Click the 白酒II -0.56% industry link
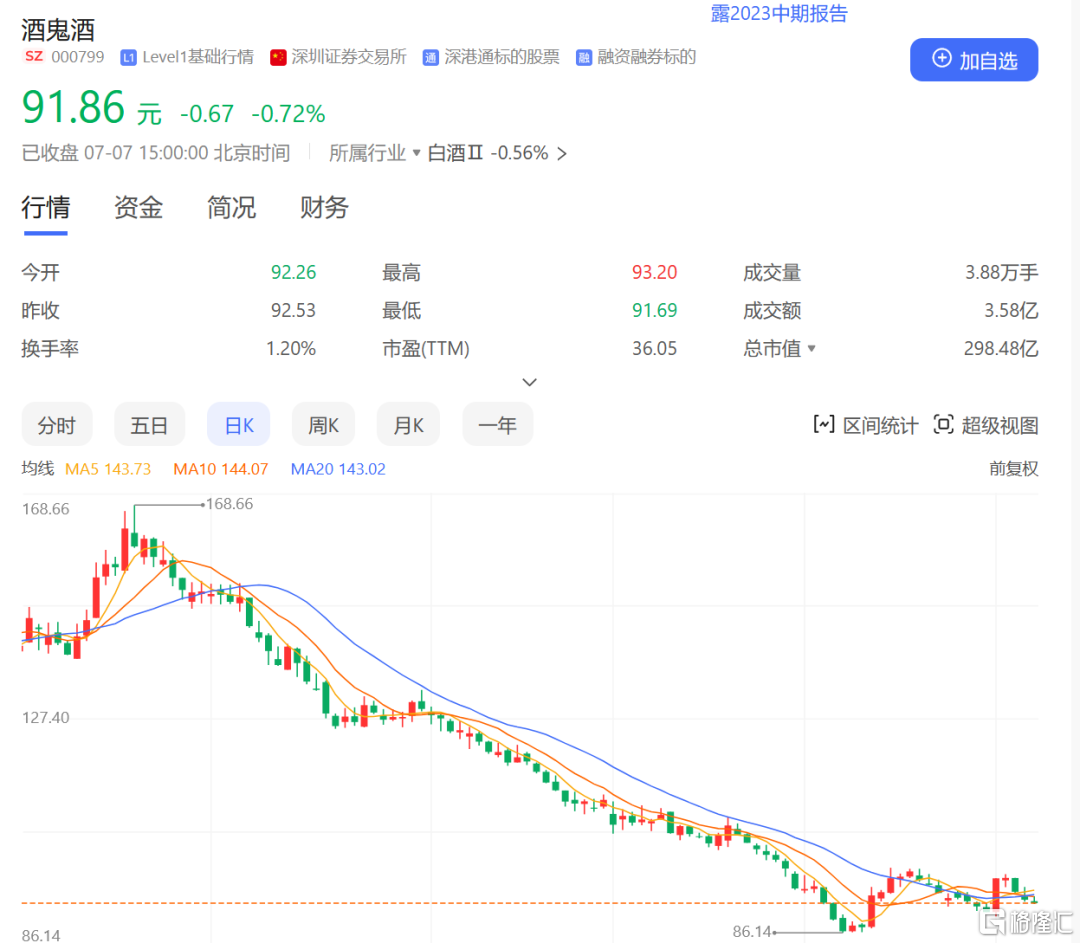The width and height of the screenshot is (1080, 943). [x=488, y=153]
